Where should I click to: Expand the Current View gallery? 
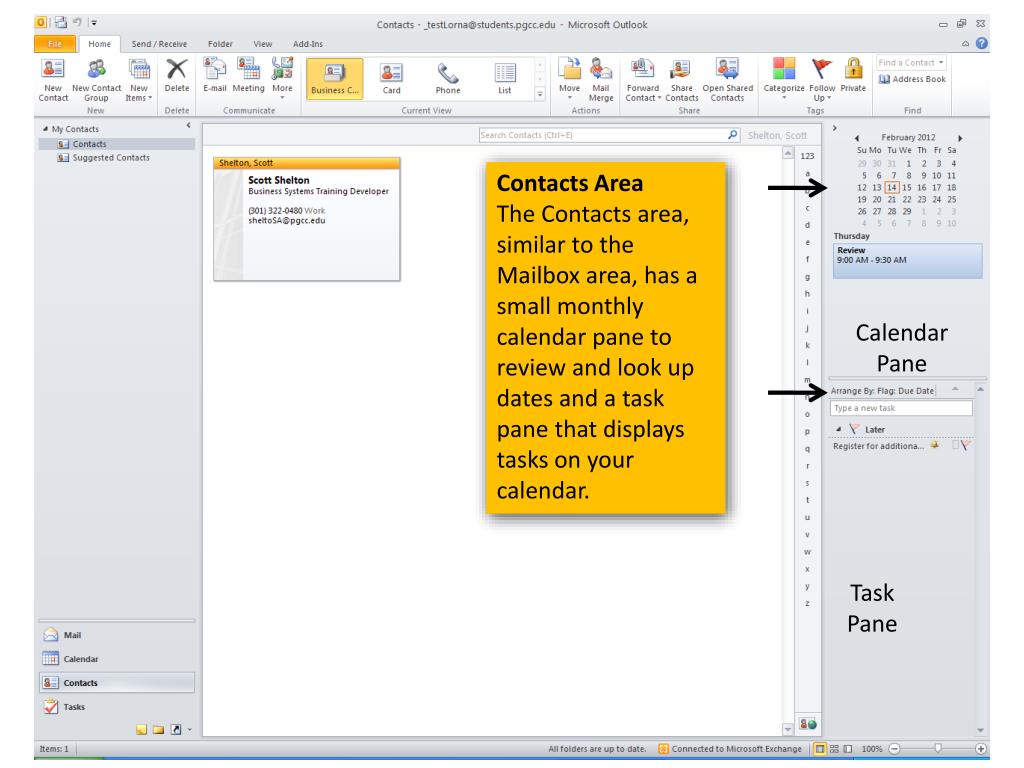[540, 94]
